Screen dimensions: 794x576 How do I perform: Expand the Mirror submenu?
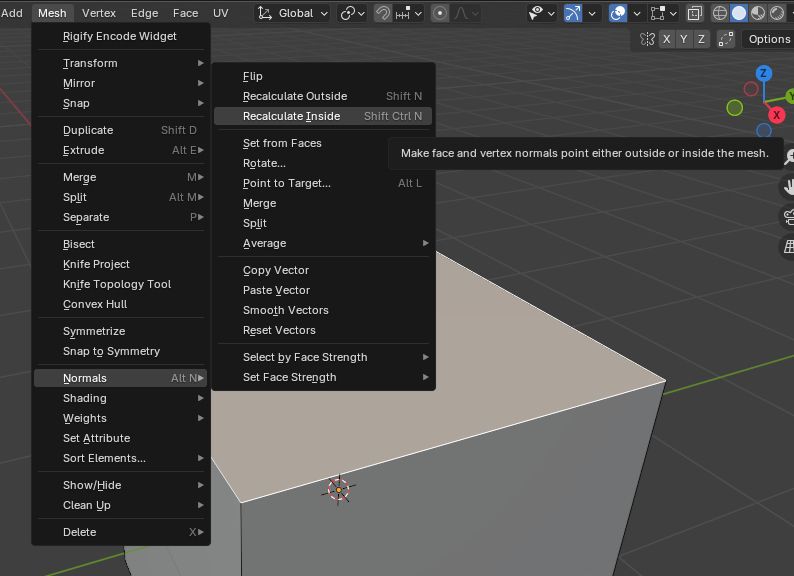pos(121,83)
